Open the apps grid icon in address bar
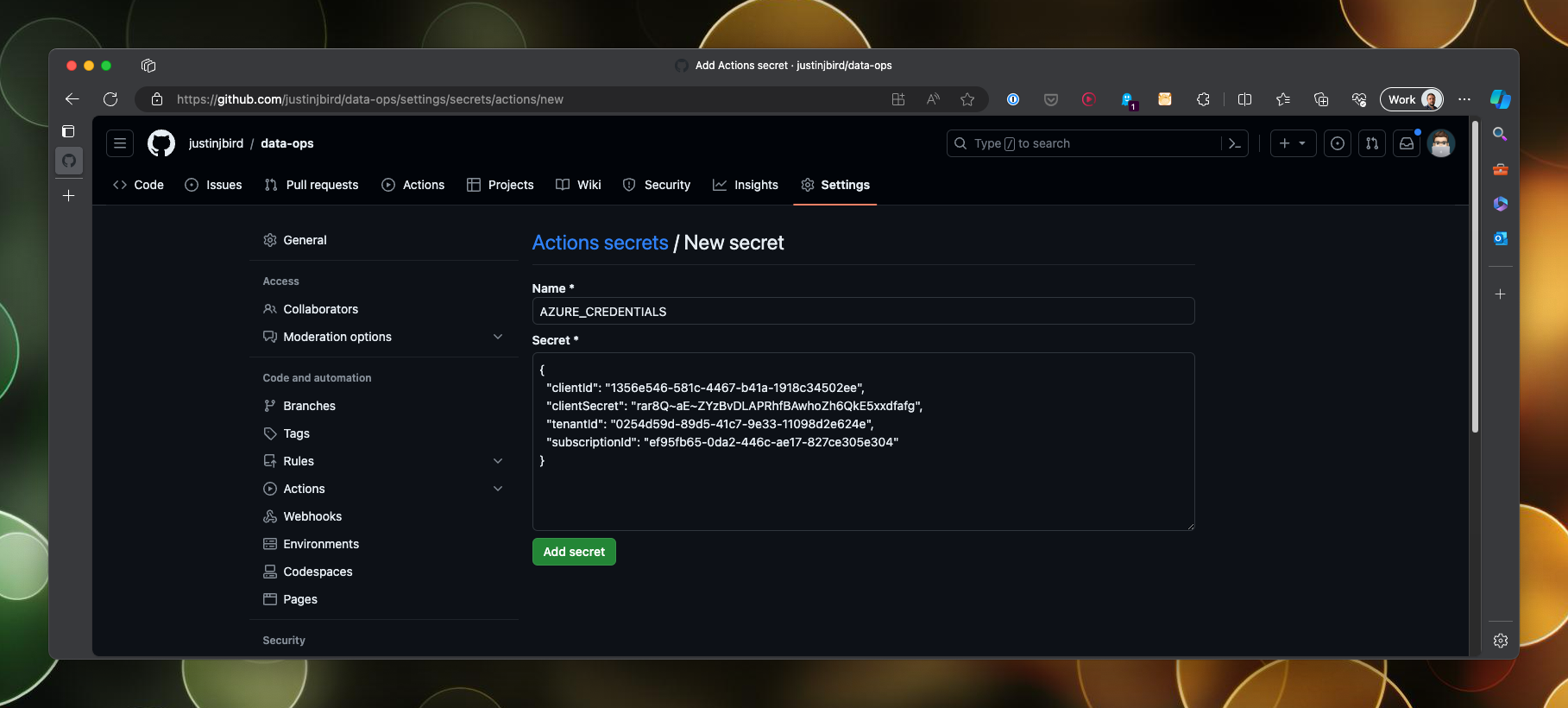The height and width of the screenshot is (708, 1568). (x=898, y=99)
